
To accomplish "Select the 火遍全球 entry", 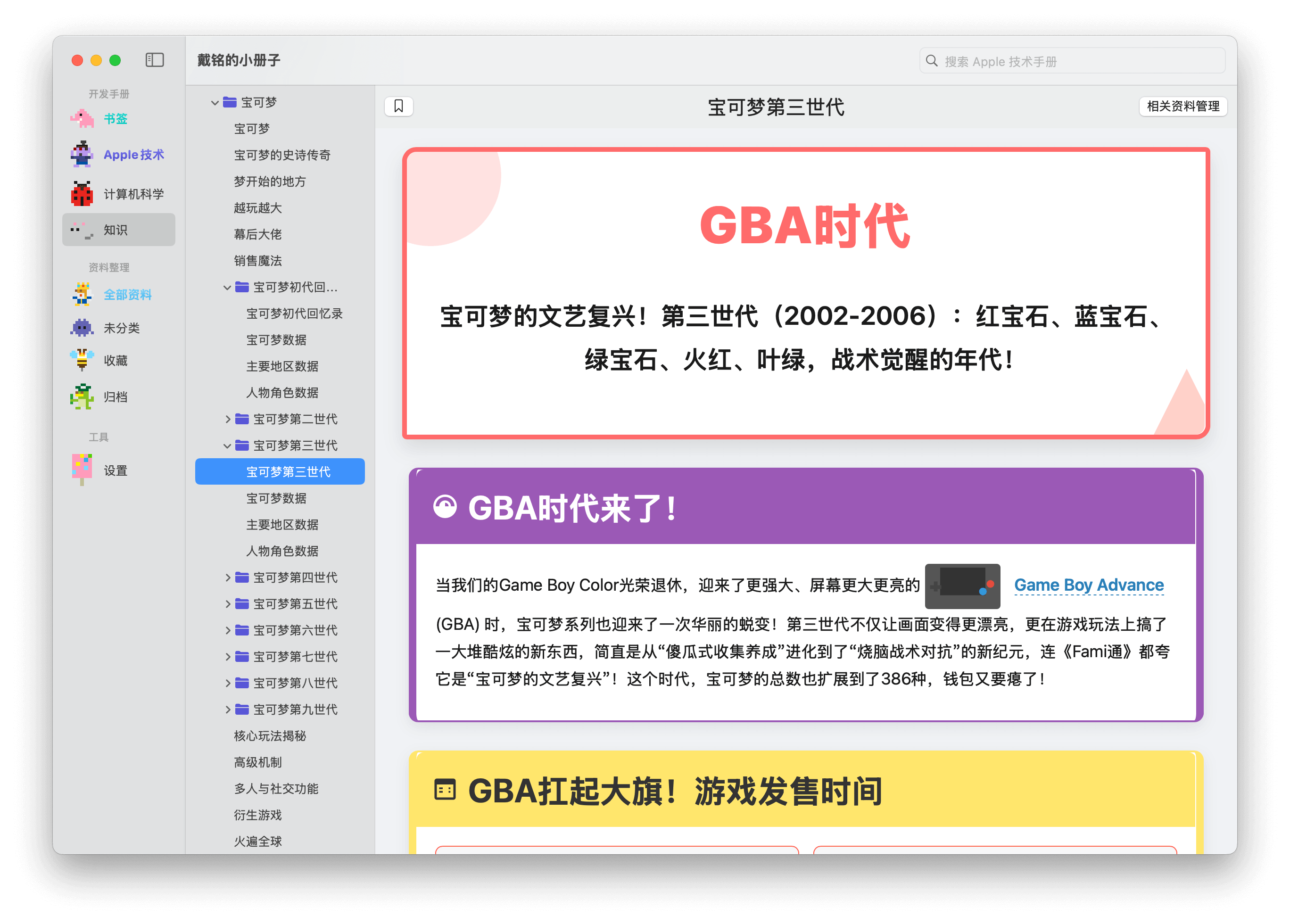I will [x=258, y=841].
